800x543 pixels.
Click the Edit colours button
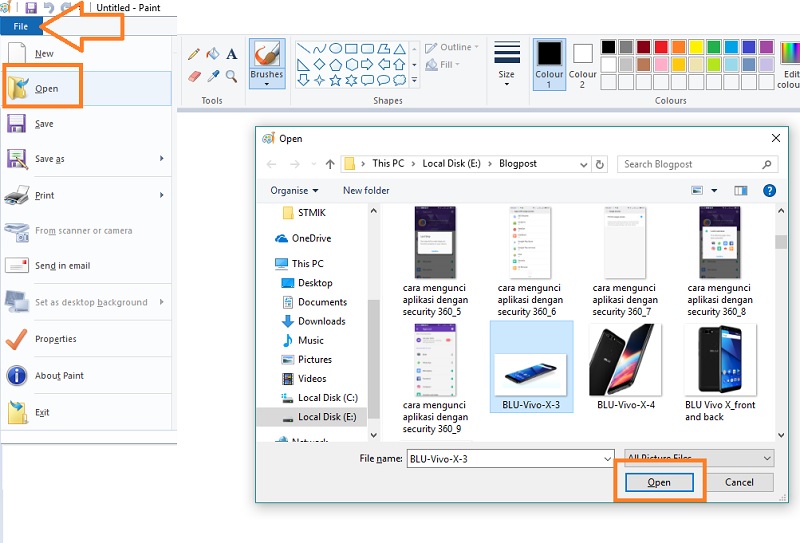coord(788,65)
